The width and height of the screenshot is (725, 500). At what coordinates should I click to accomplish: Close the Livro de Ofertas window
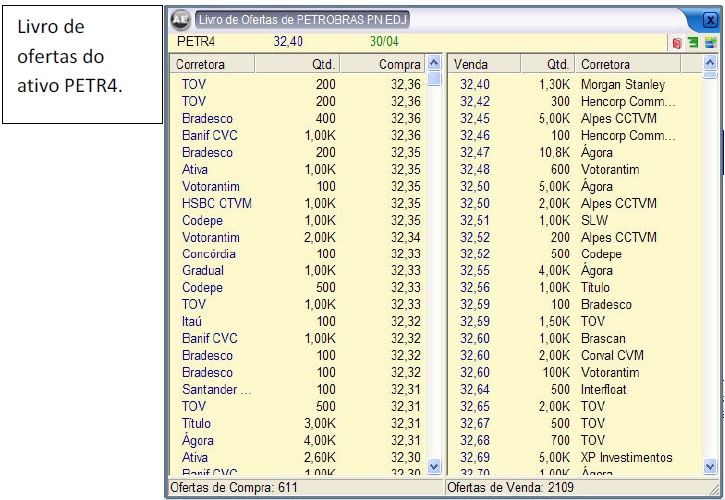pos(710,20)
